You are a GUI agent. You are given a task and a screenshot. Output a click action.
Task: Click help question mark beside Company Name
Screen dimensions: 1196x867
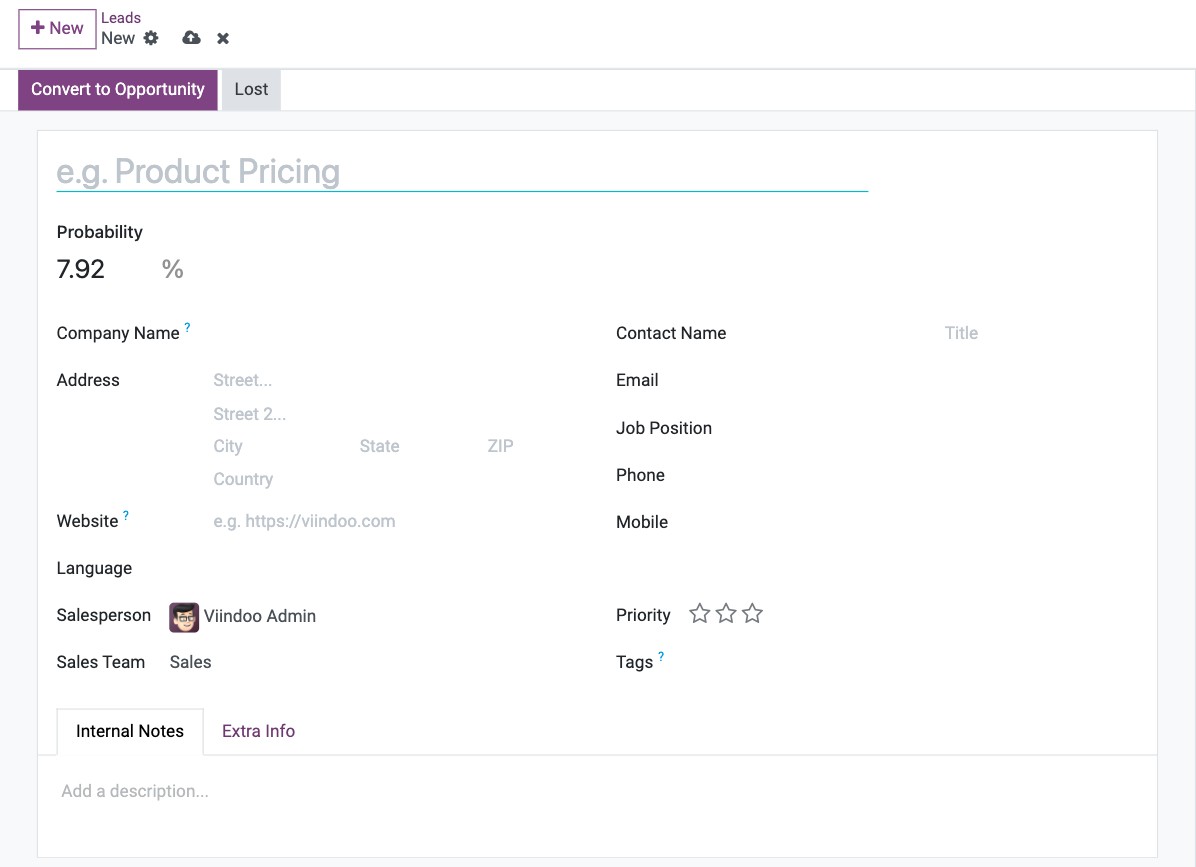(187, 327)
